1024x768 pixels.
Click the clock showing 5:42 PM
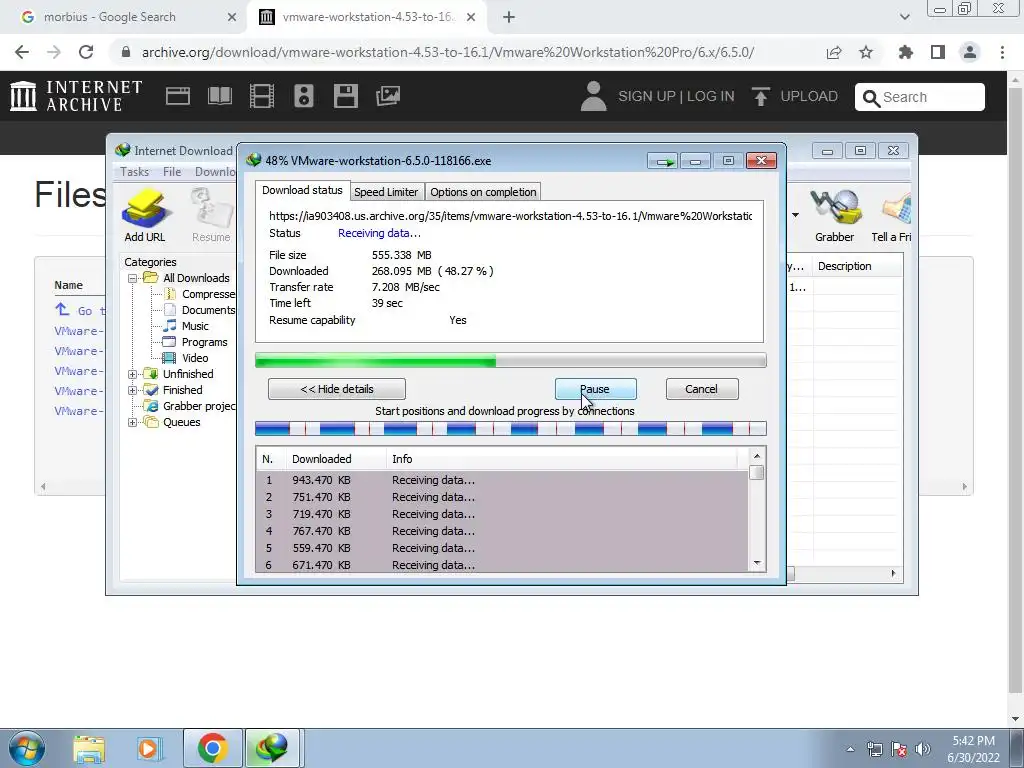(x=973, y=741)
